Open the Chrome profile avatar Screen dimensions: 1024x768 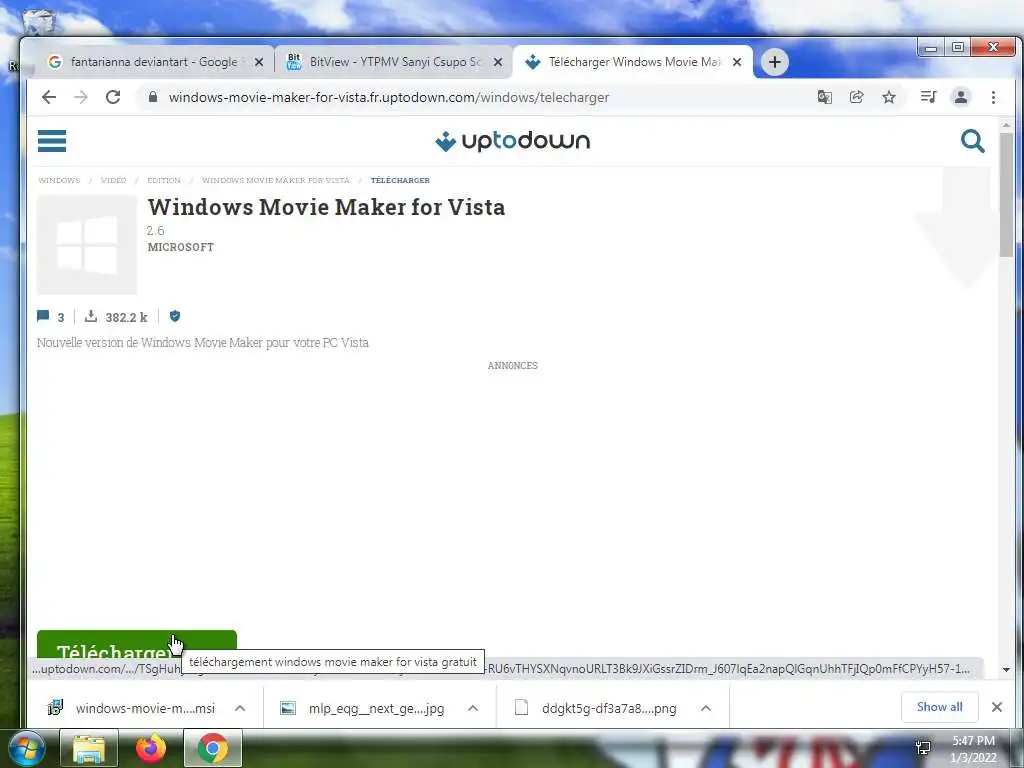tap(961, 97)
